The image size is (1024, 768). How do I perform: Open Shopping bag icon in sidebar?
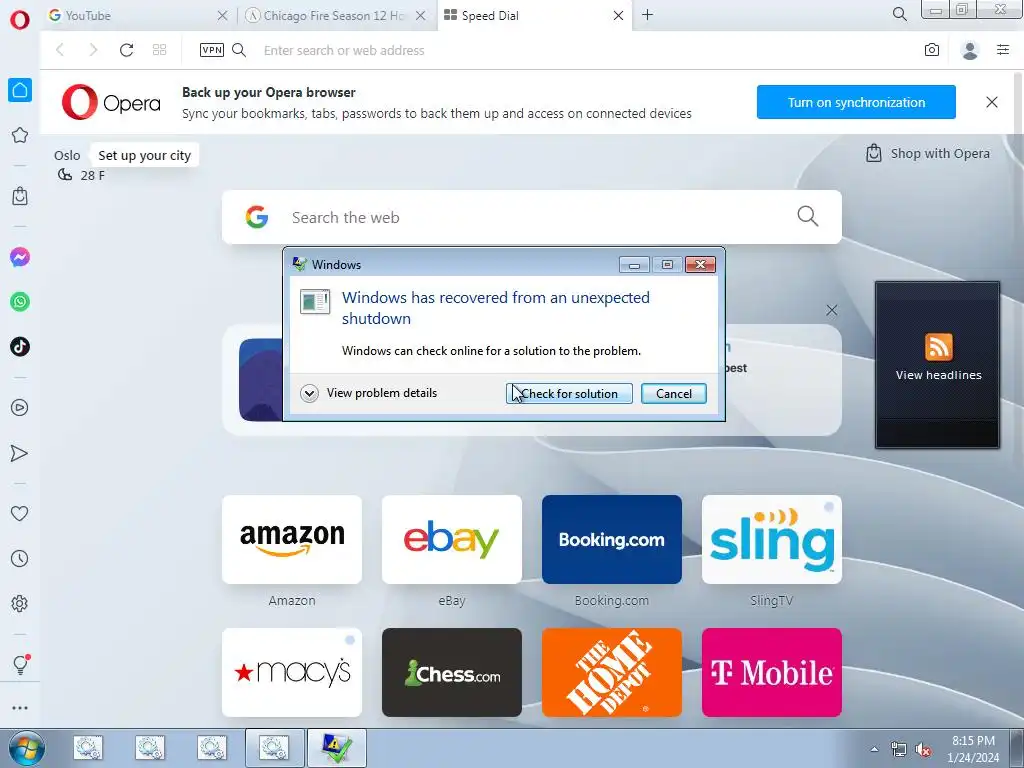point(20,196)
